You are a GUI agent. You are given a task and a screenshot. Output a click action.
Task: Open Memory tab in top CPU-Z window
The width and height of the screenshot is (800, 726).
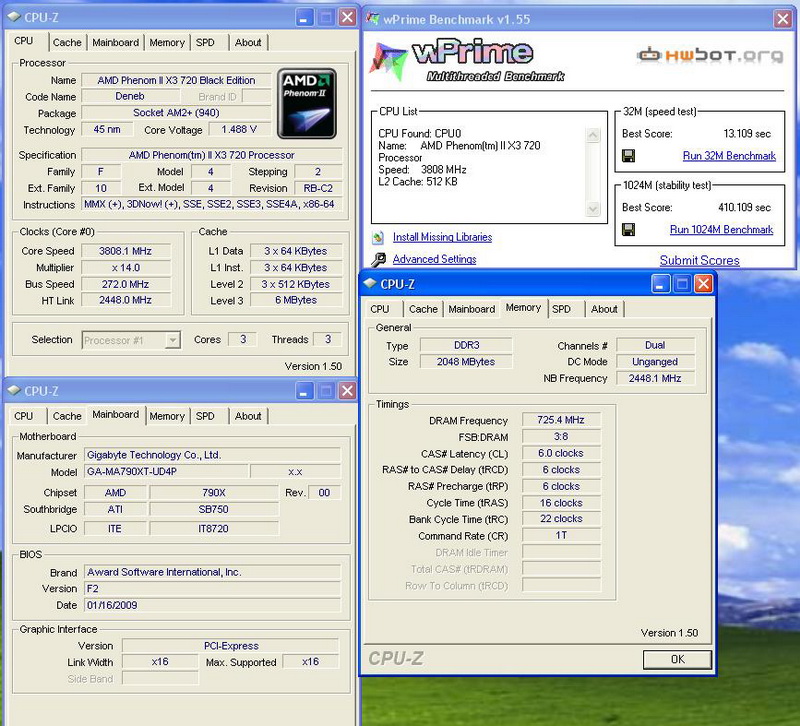pyautogui.click(x=167, y=42)
